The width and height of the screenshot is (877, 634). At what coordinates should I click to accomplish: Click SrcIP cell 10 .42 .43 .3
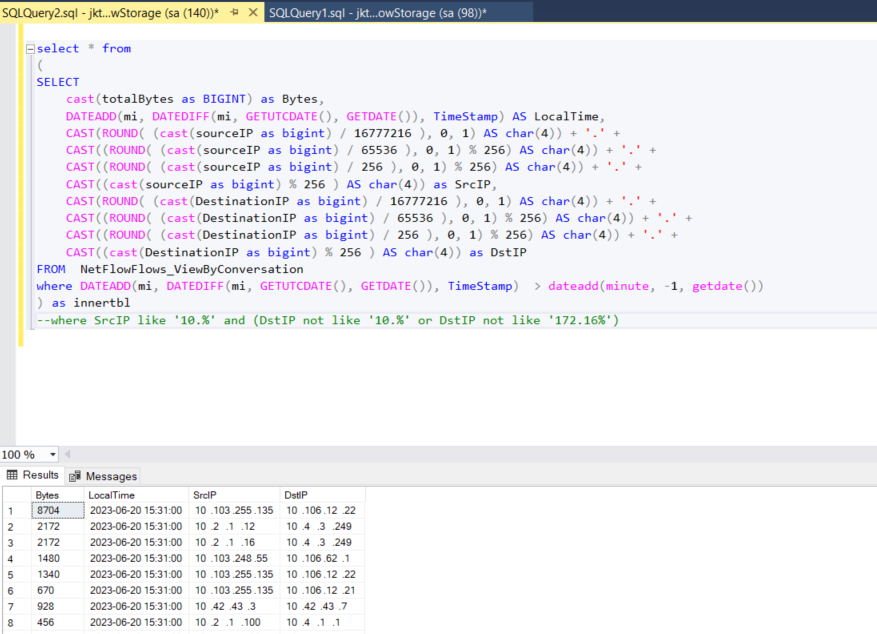point(234,607)
